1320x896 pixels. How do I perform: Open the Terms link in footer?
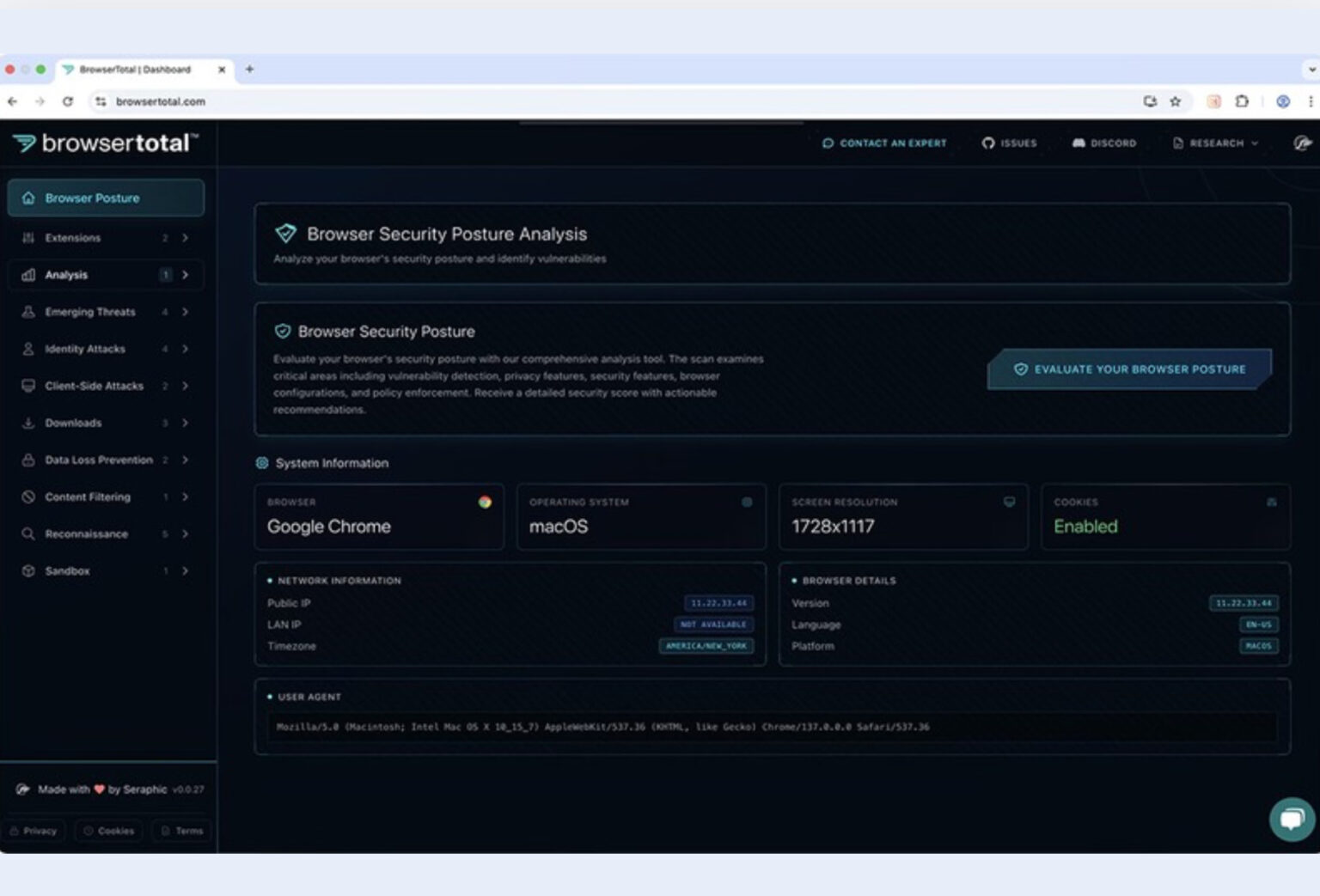point(180,831)
